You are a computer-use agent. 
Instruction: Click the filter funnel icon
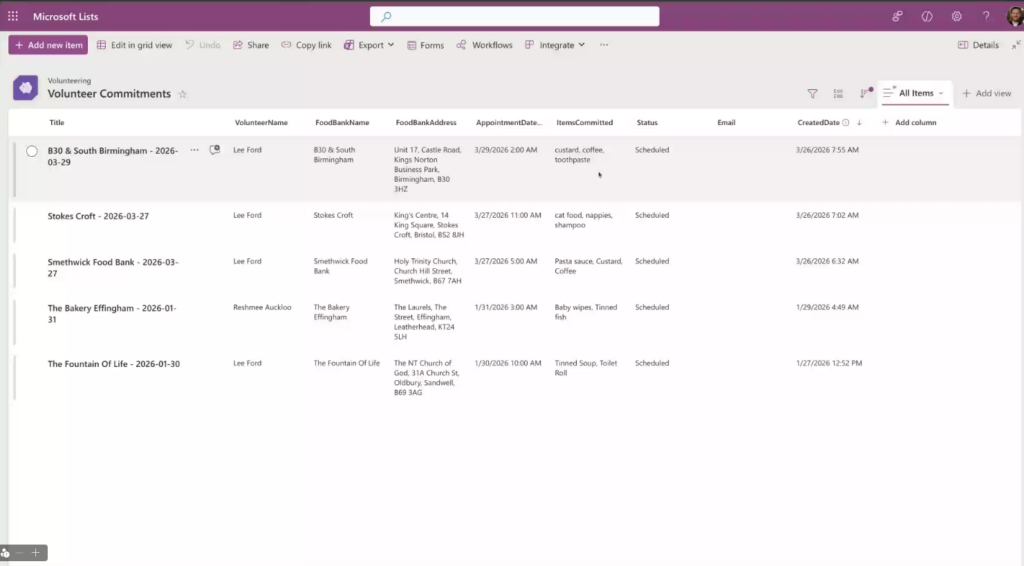coord(812,94)
